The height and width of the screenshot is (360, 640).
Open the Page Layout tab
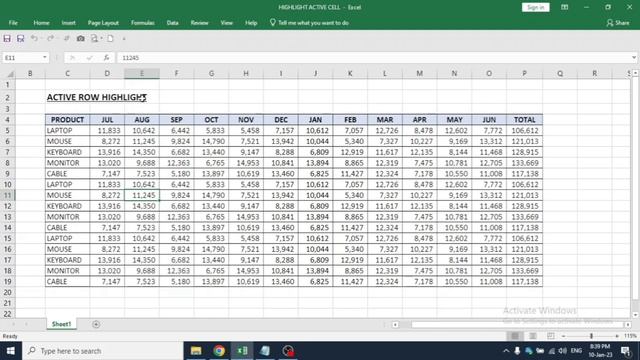coord(103,23)
